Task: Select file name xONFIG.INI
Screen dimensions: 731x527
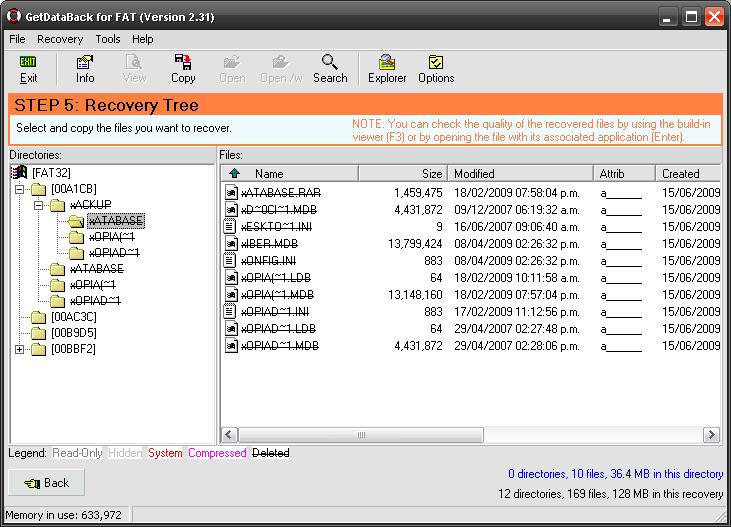Action: coord(268,261)
